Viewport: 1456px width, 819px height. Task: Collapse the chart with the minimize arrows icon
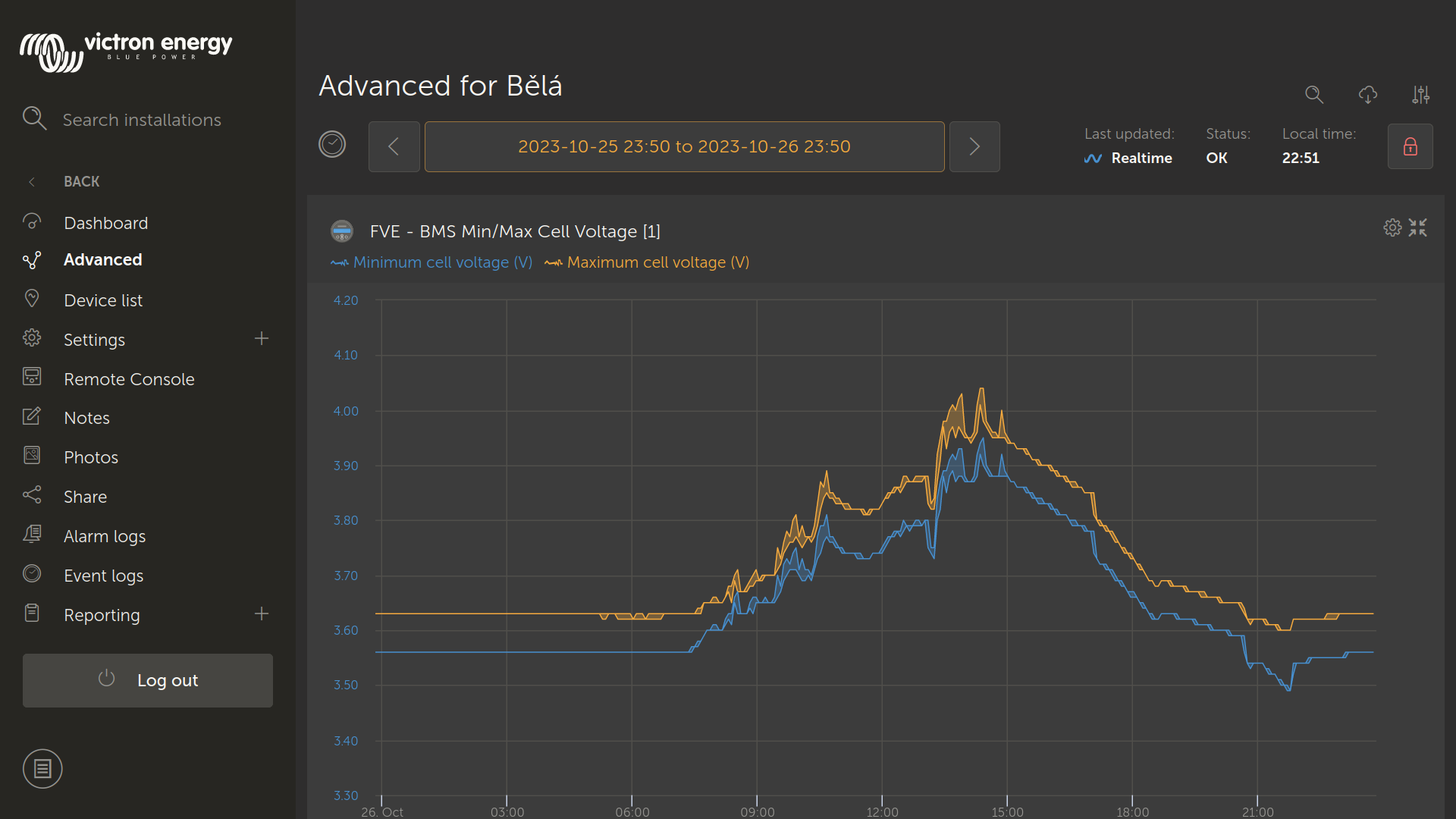point(1418,227)
